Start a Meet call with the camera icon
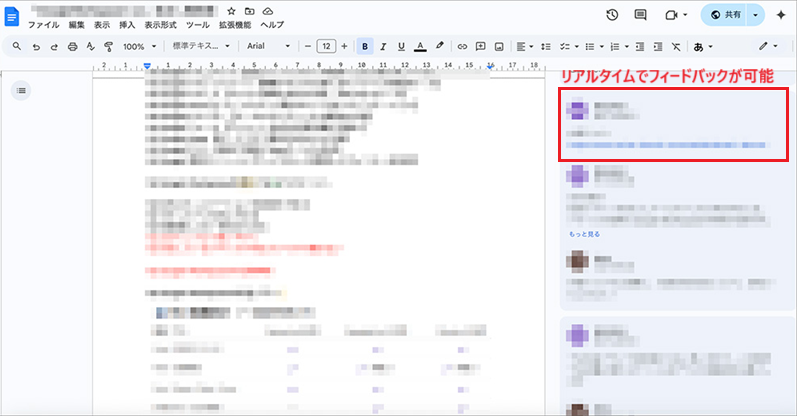The width and height of the screenshot is (797, 417). coord(671,15)
